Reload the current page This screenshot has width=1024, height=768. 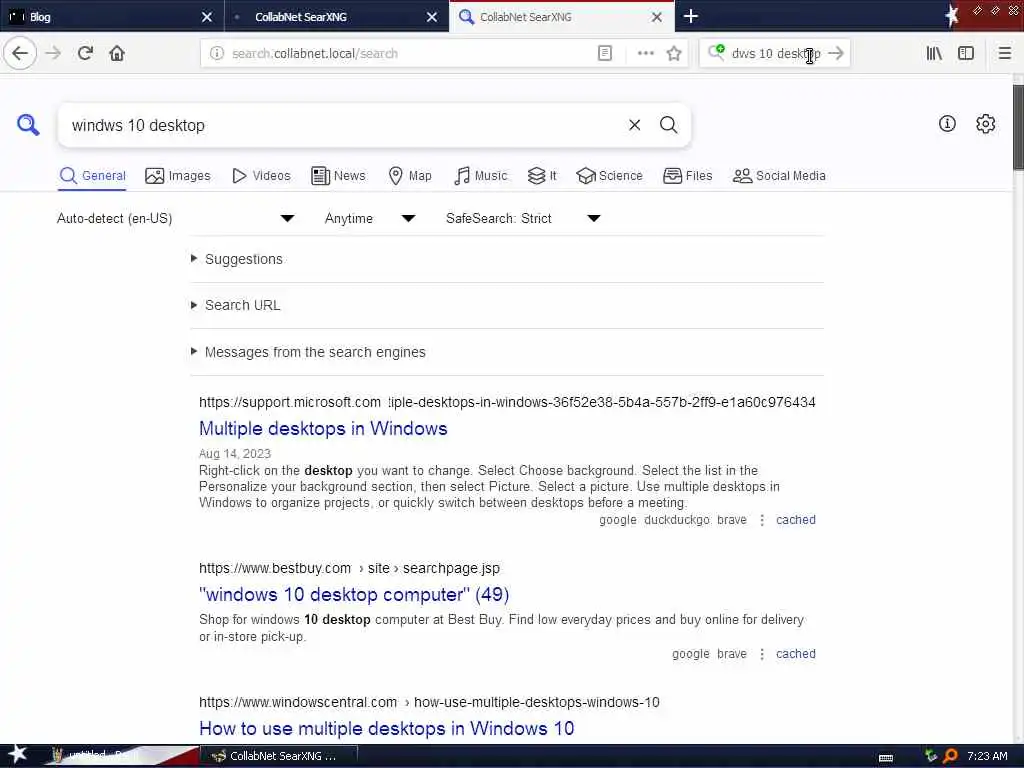(x=85, y=54)
